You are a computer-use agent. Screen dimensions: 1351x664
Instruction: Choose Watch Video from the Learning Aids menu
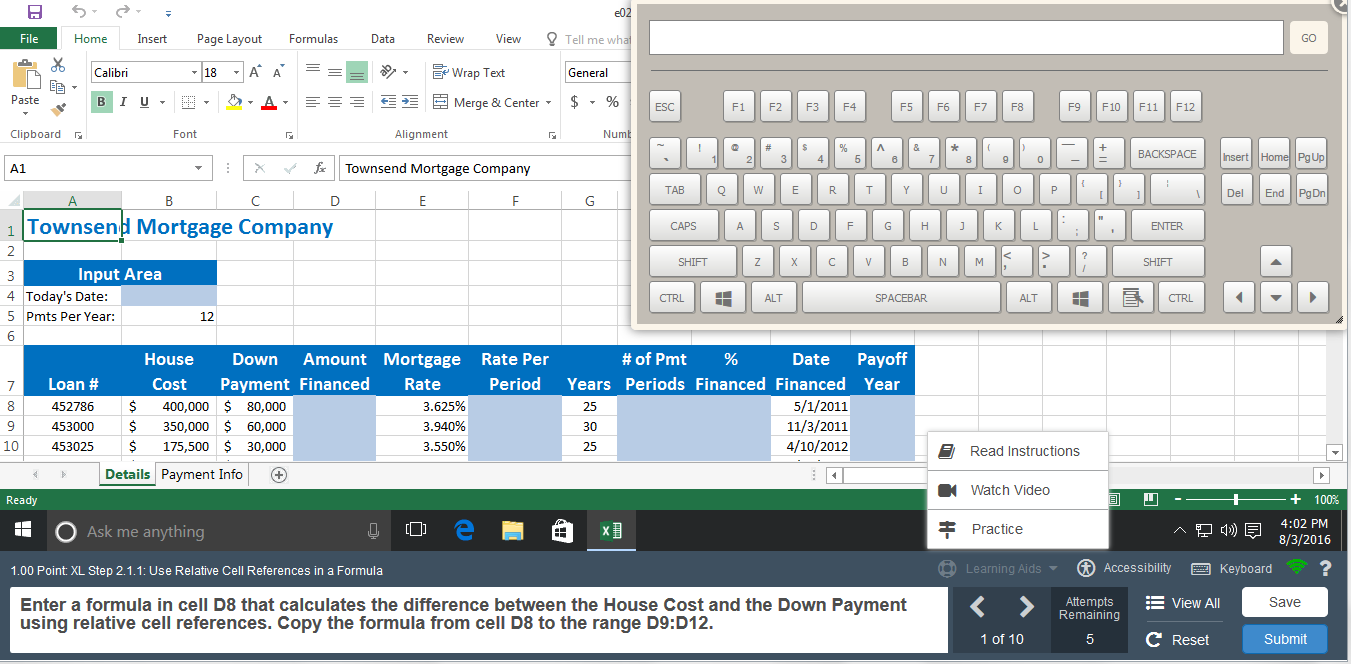[1018, 490]
